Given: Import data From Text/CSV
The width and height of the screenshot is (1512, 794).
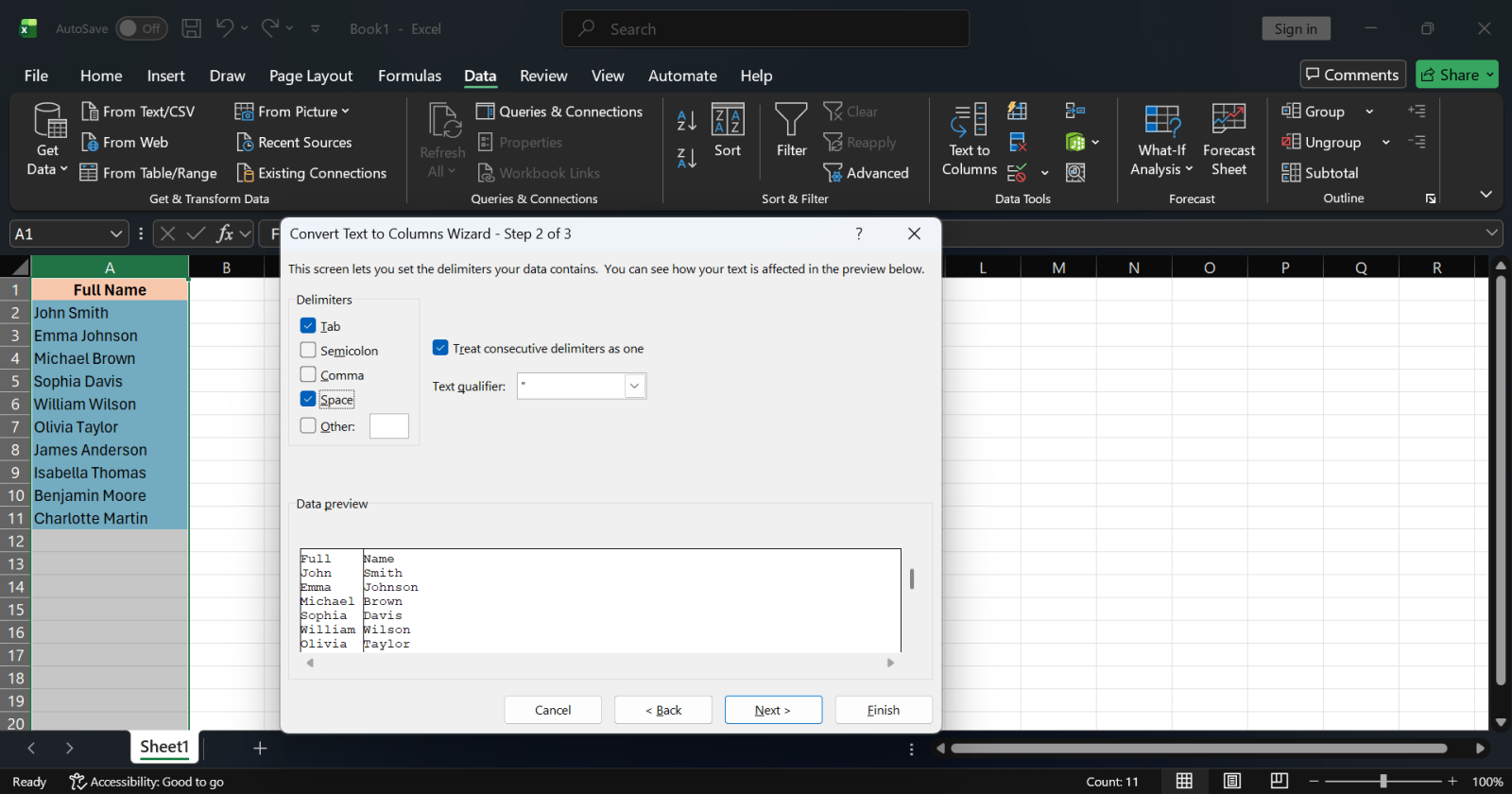Looking at the screenshot, I should click(138, 112).
